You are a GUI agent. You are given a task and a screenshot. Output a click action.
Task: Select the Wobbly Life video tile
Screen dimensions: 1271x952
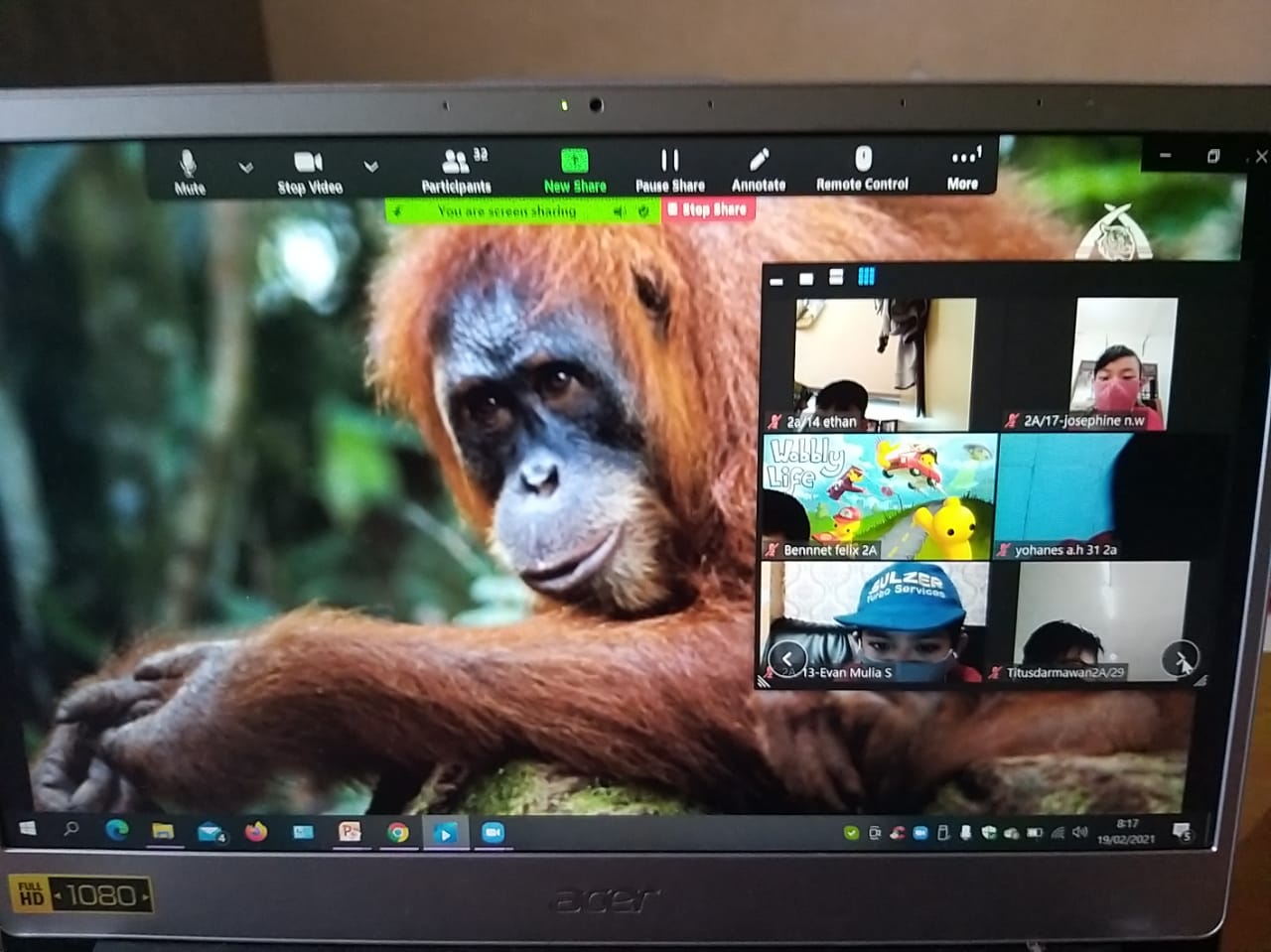[879, 496]
